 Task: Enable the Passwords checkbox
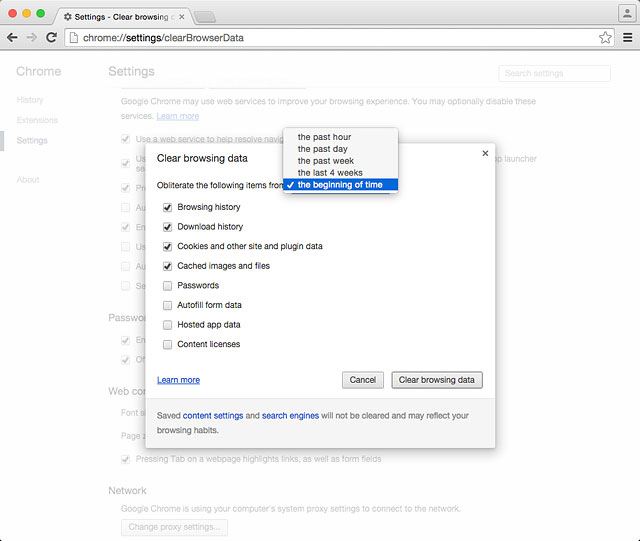click(167, 286)
